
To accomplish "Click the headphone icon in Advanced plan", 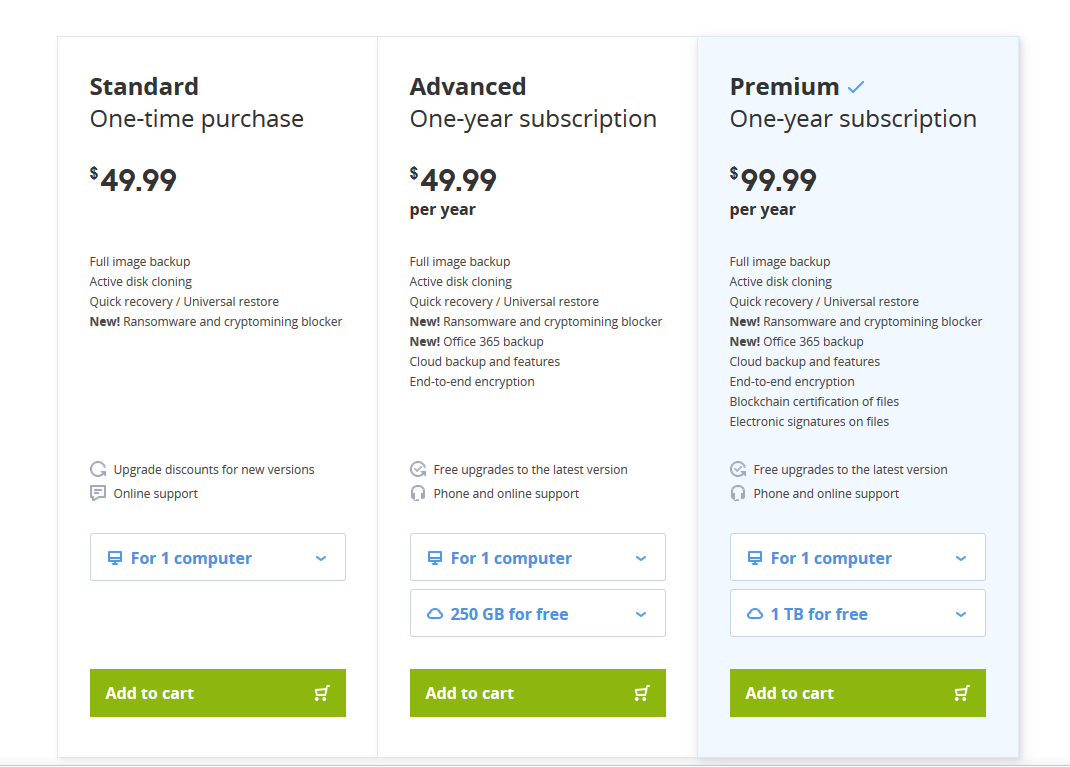I will coord(418,493).
